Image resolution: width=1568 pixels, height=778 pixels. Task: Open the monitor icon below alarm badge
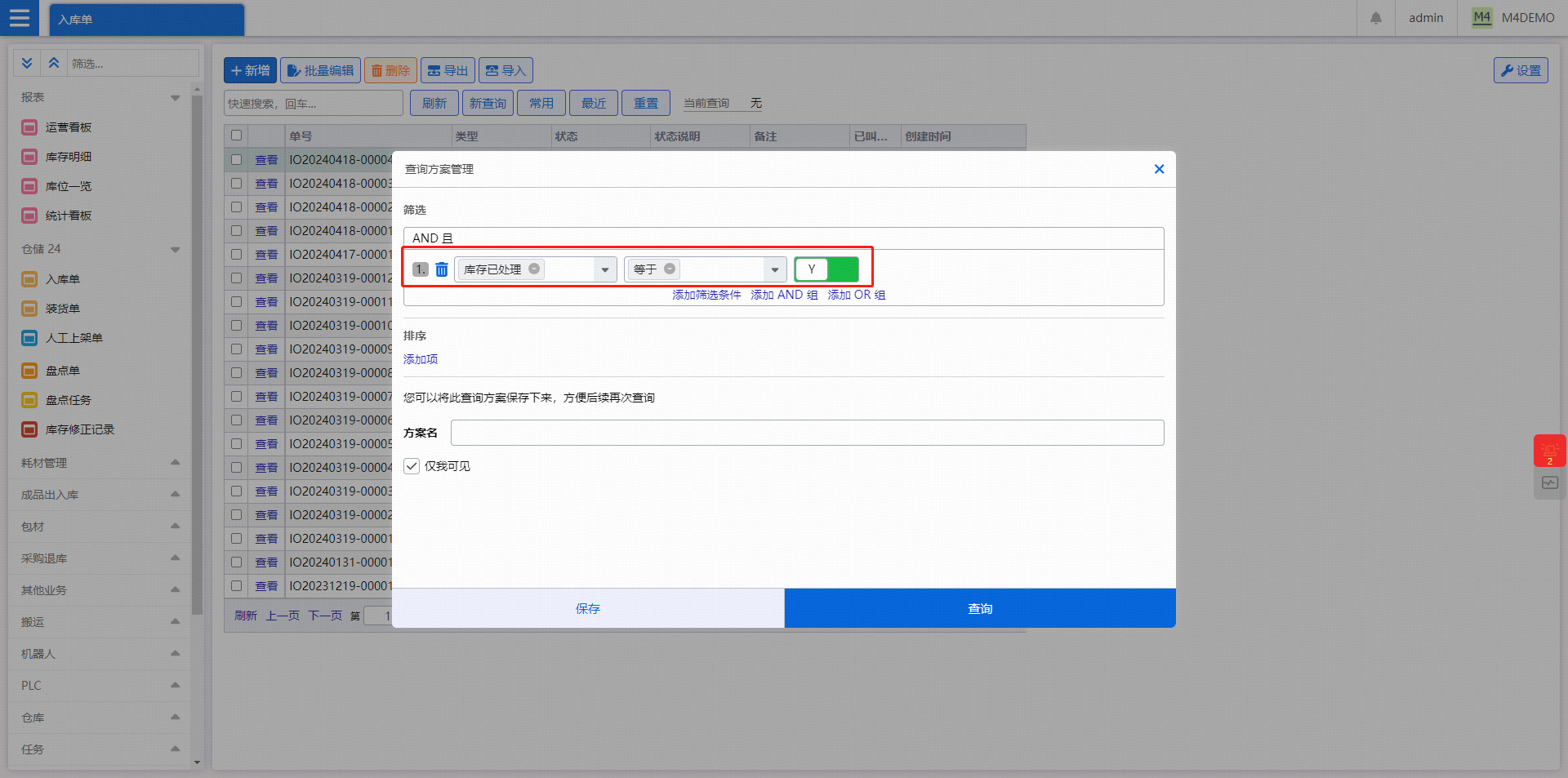(1549, 483)
